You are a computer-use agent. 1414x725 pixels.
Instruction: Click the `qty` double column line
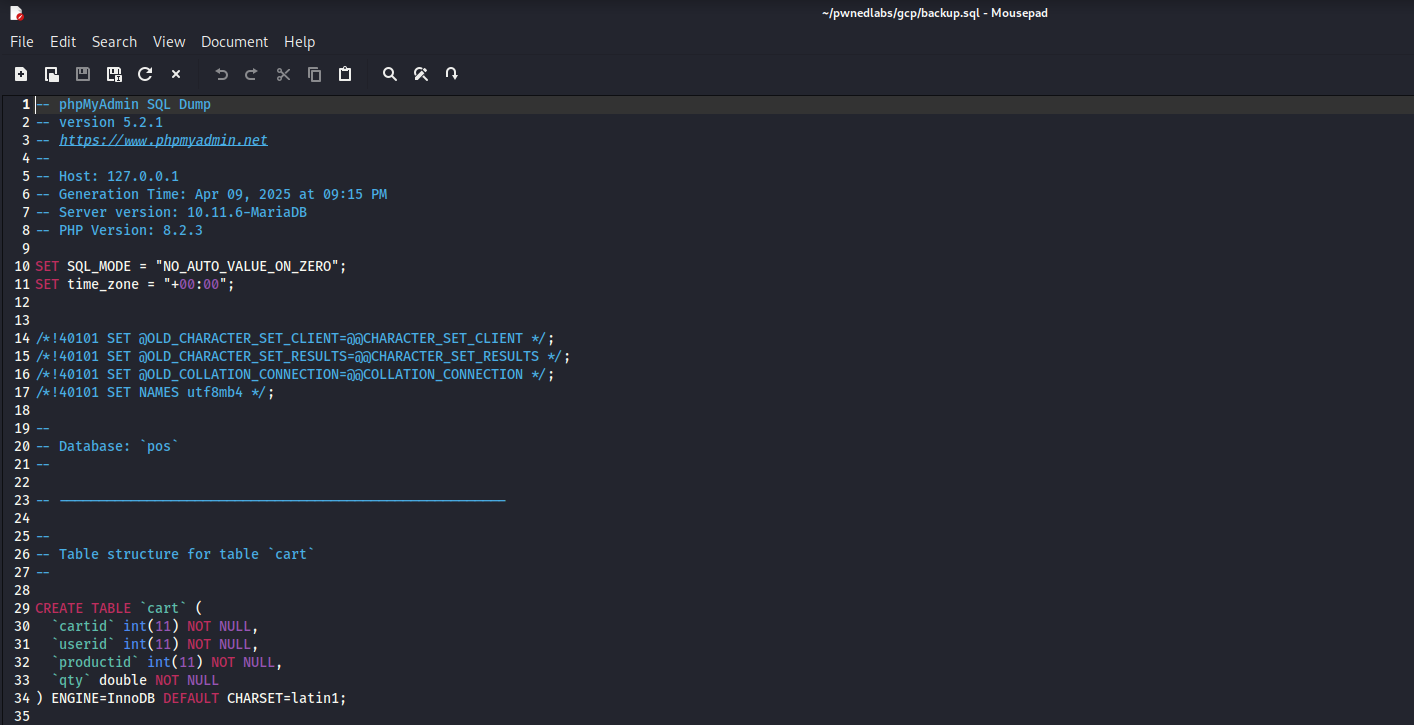pos(135,680)
